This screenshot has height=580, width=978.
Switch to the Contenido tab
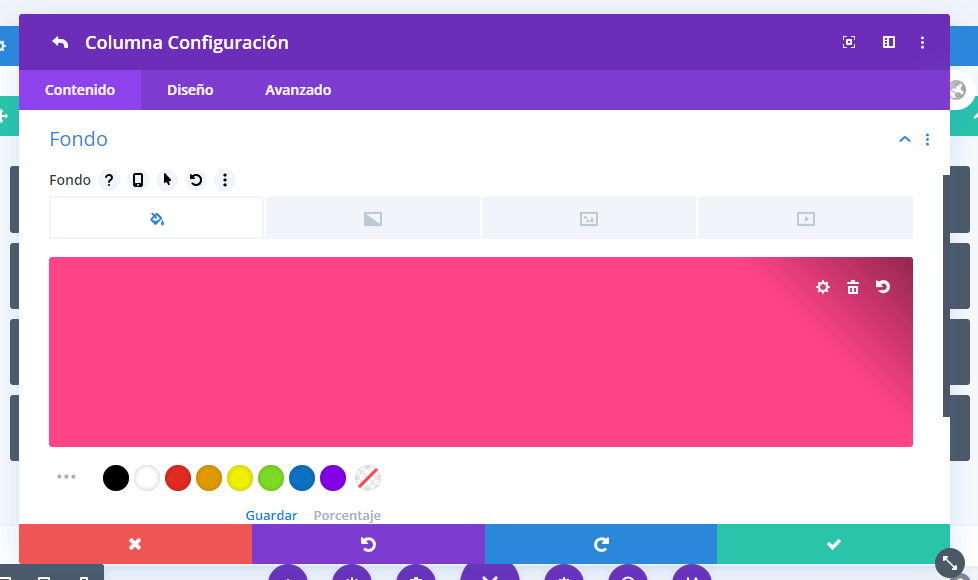(80, 90)
